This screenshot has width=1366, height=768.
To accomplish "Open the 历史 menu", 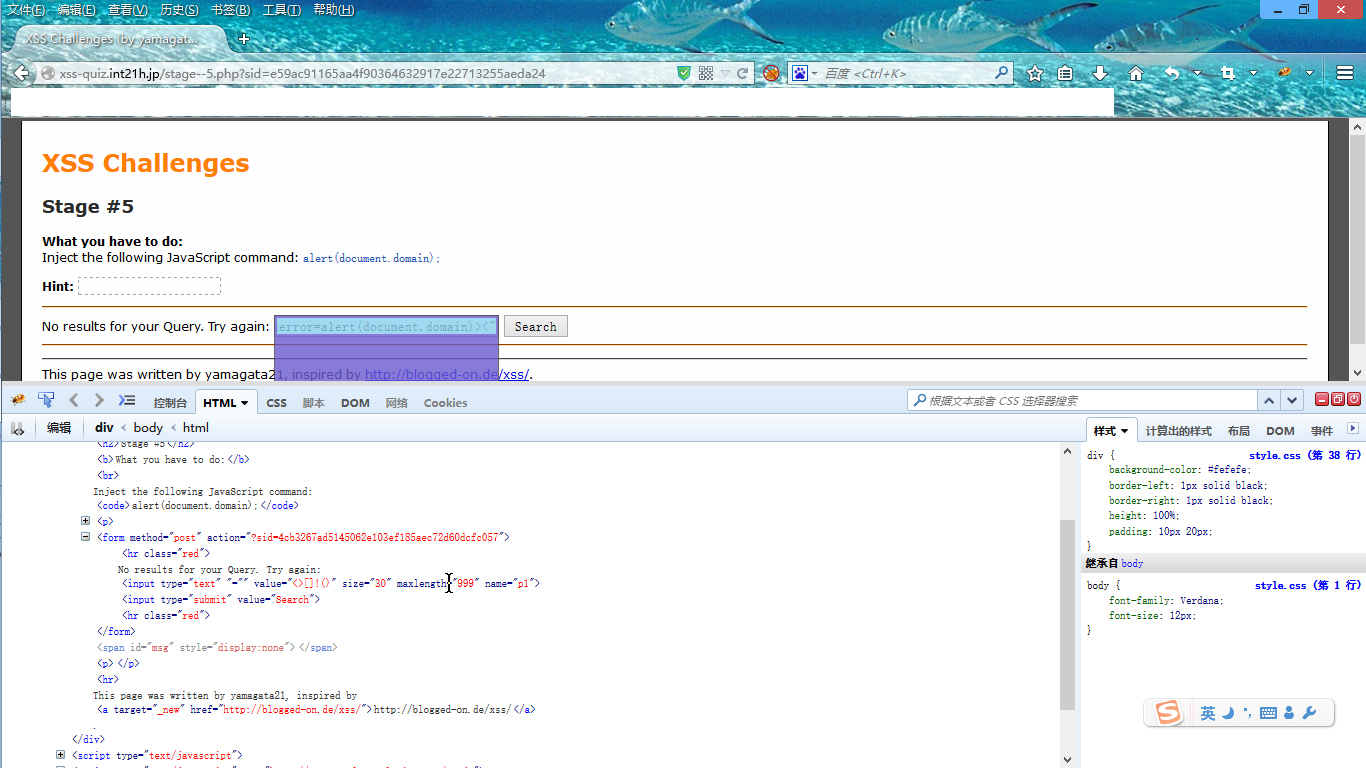I will pos(179,10).
